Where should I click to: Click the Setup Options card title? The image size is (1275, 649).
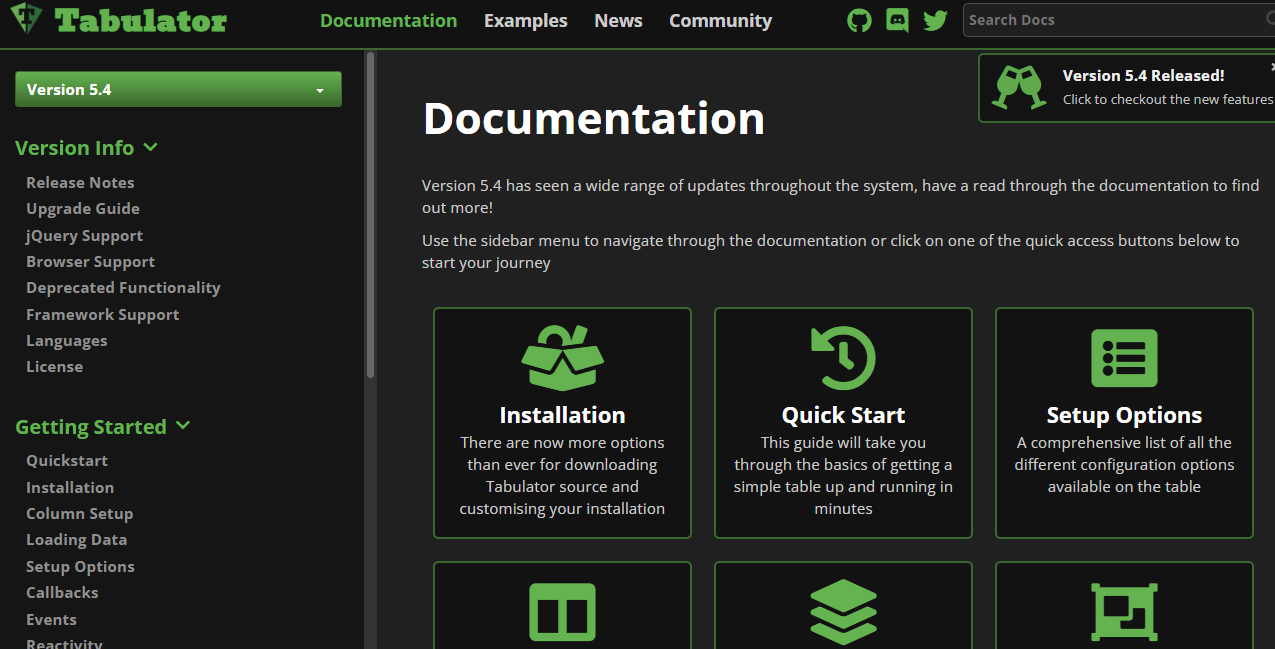click(1124, 415)
